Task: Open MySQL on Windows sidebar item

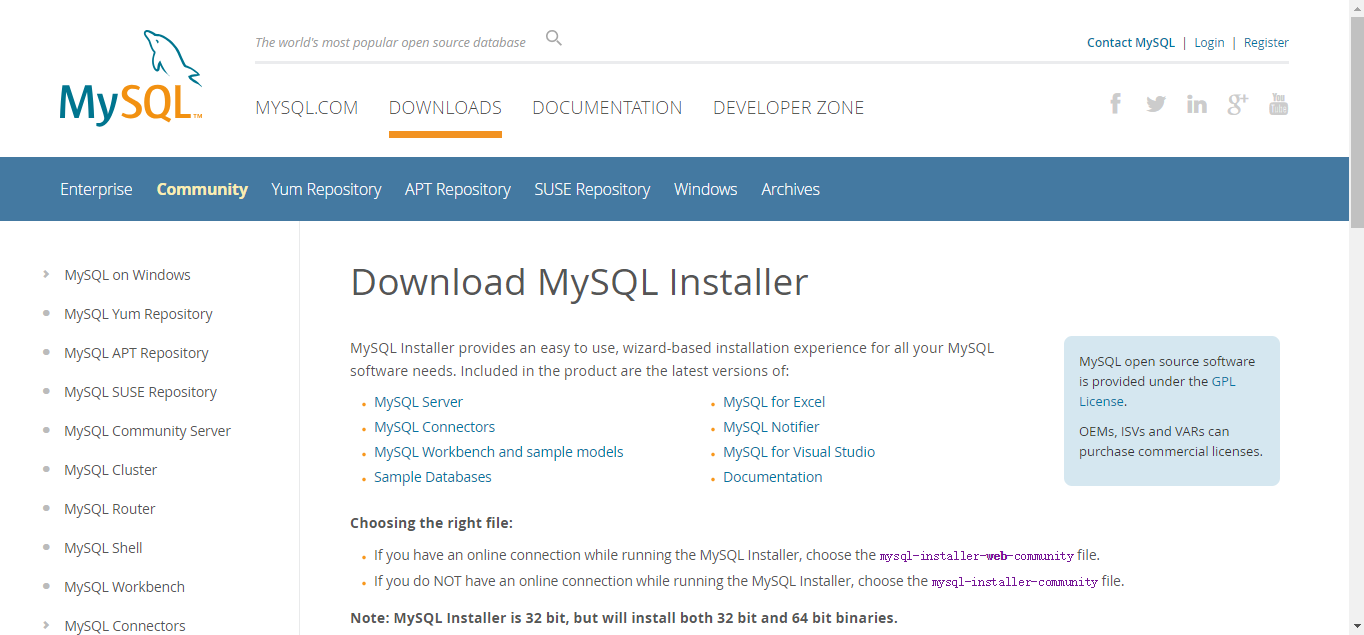Action: coord(127,275)
